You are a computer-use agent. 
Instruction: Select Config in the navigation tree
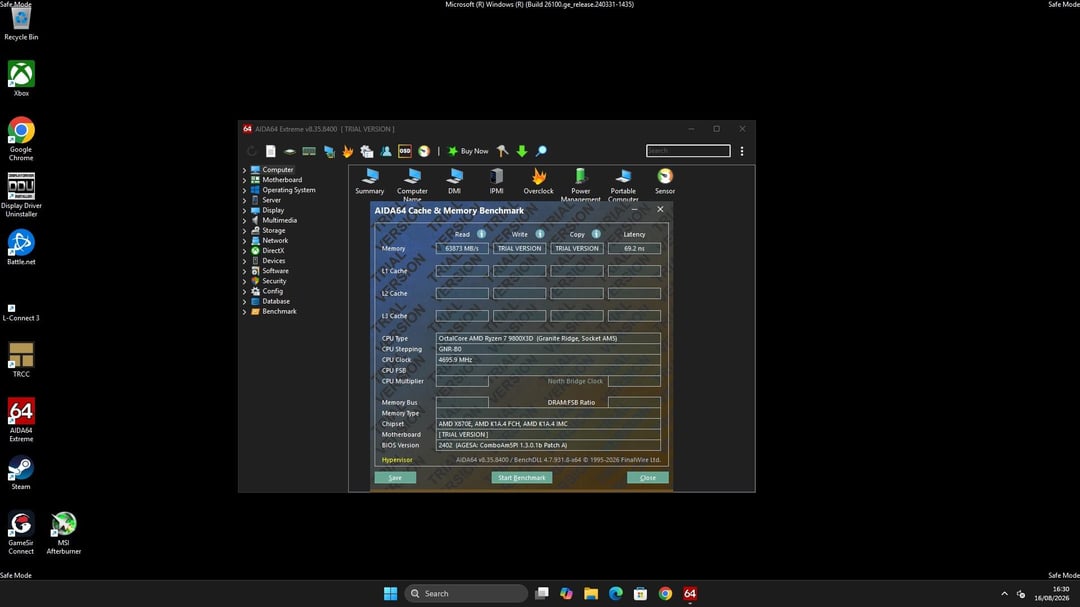272,291
